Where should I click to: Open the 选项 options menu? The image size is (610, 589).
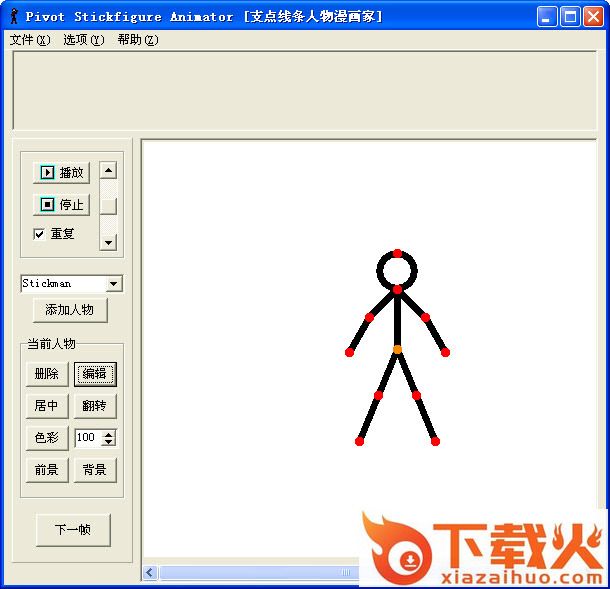(x=84, y=40)
